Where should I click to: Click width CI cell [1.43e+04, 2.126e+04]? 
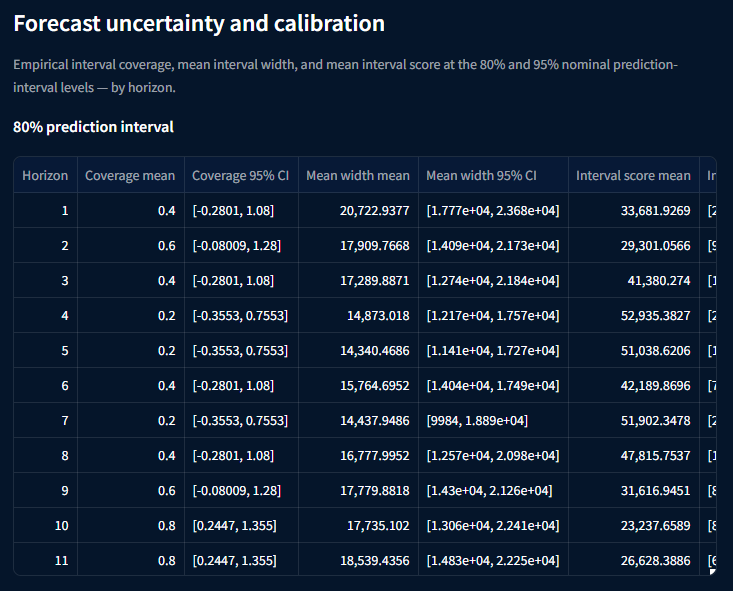[493, 491]
